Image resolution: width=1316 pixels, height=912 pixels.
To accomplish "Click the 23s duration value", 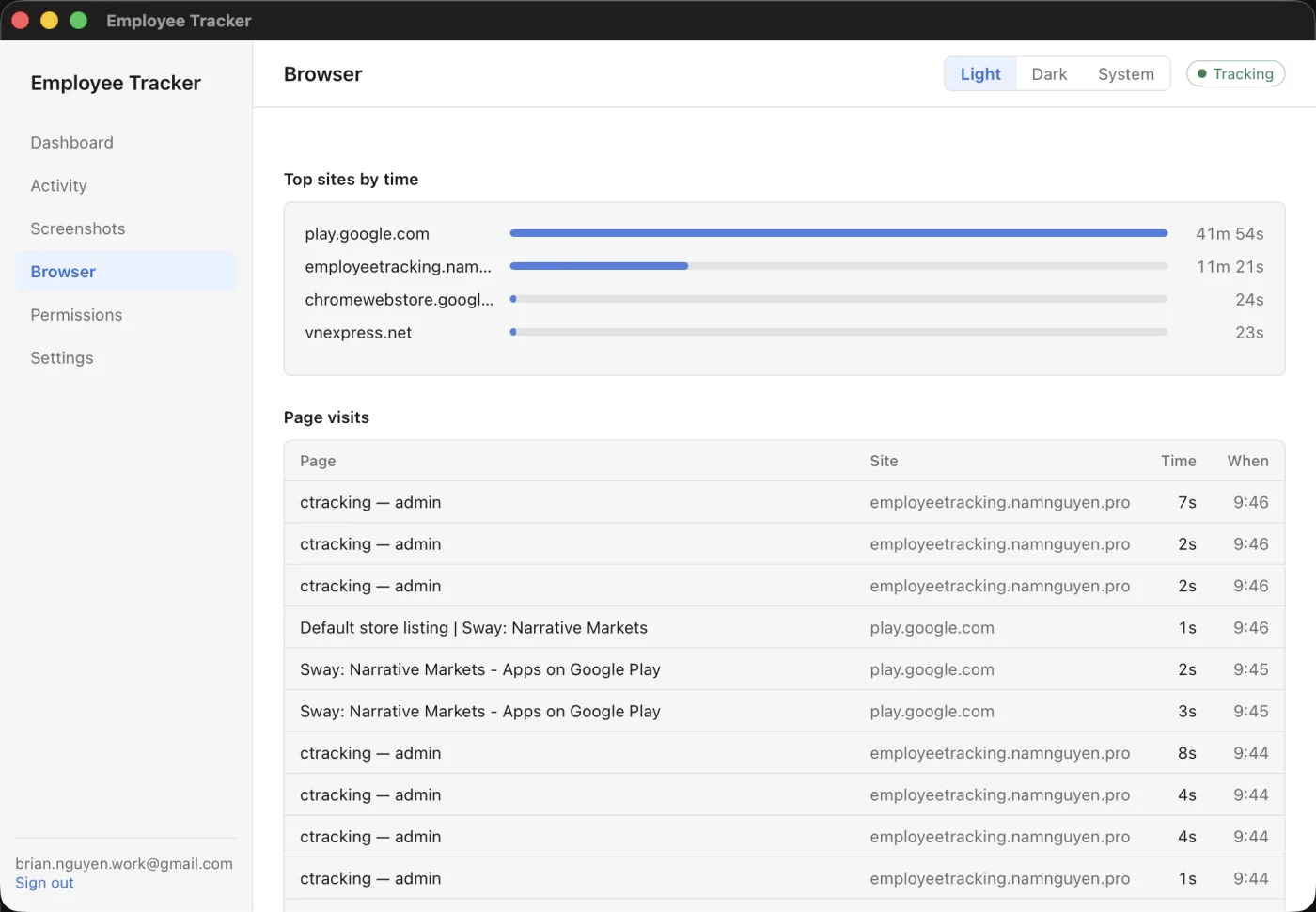I will click(1249, 333).
